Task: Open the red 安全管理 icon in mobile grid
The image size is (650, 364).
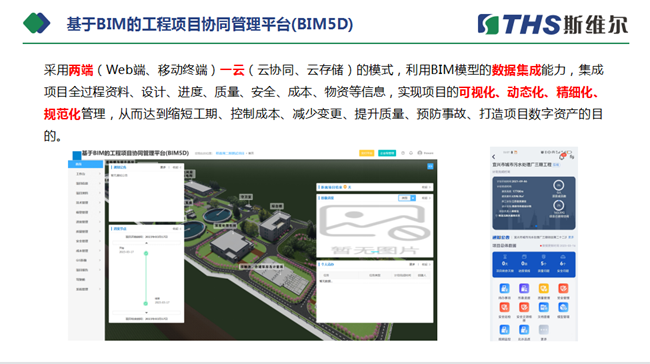Action: [563, 288]
